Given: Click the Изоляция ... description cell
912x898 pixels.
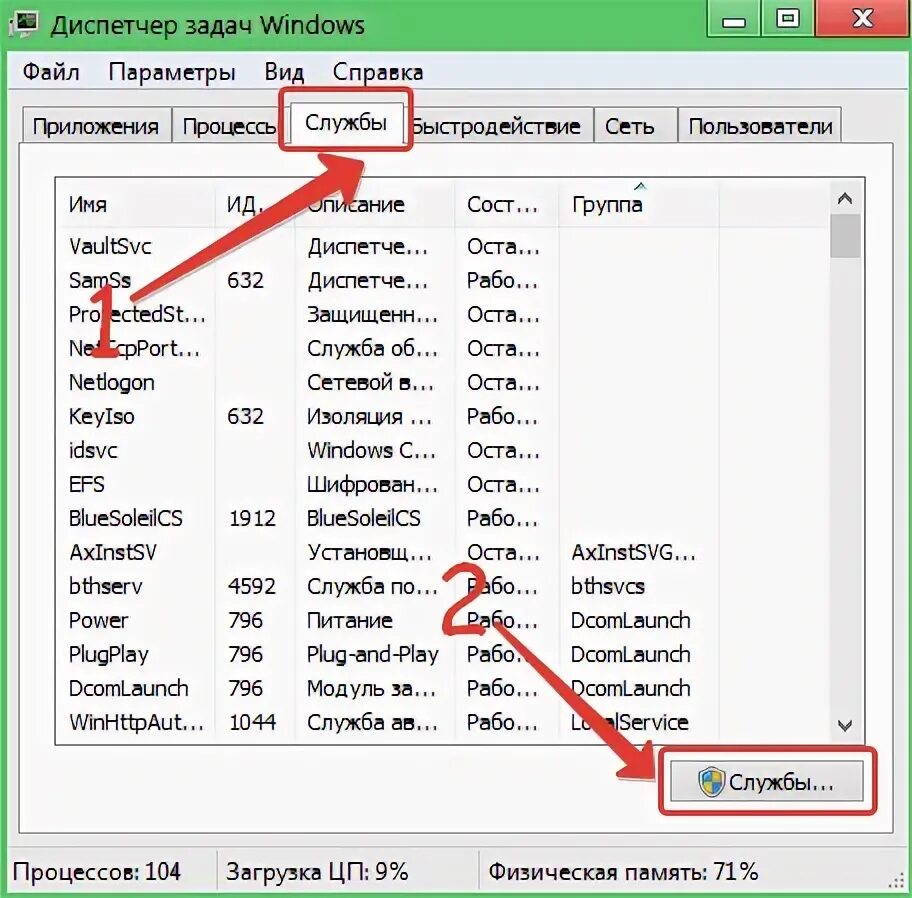Looking at the screenshot, I should coord(369,416).
